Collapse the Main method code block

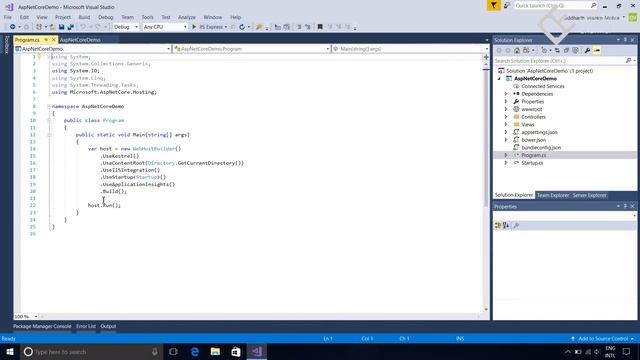pyautogui.click(x=49, y=134)
